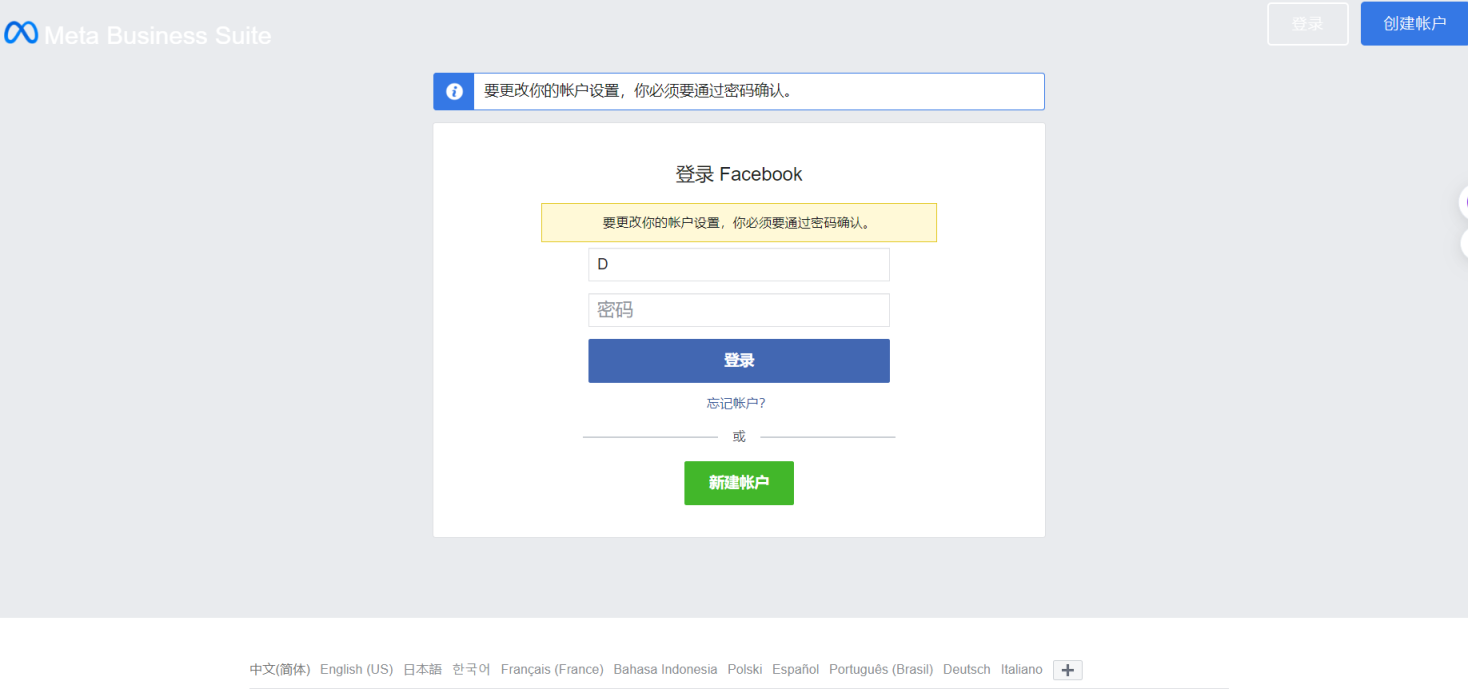Switch language to 한국어

coord(470,669)
